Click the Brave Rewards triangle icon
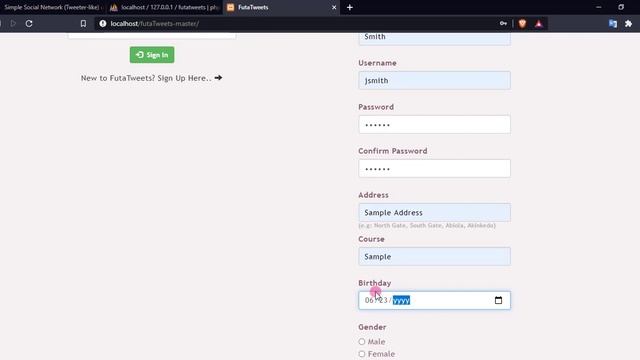The width and height of the screenshot is (640, 360). (539, 24)
